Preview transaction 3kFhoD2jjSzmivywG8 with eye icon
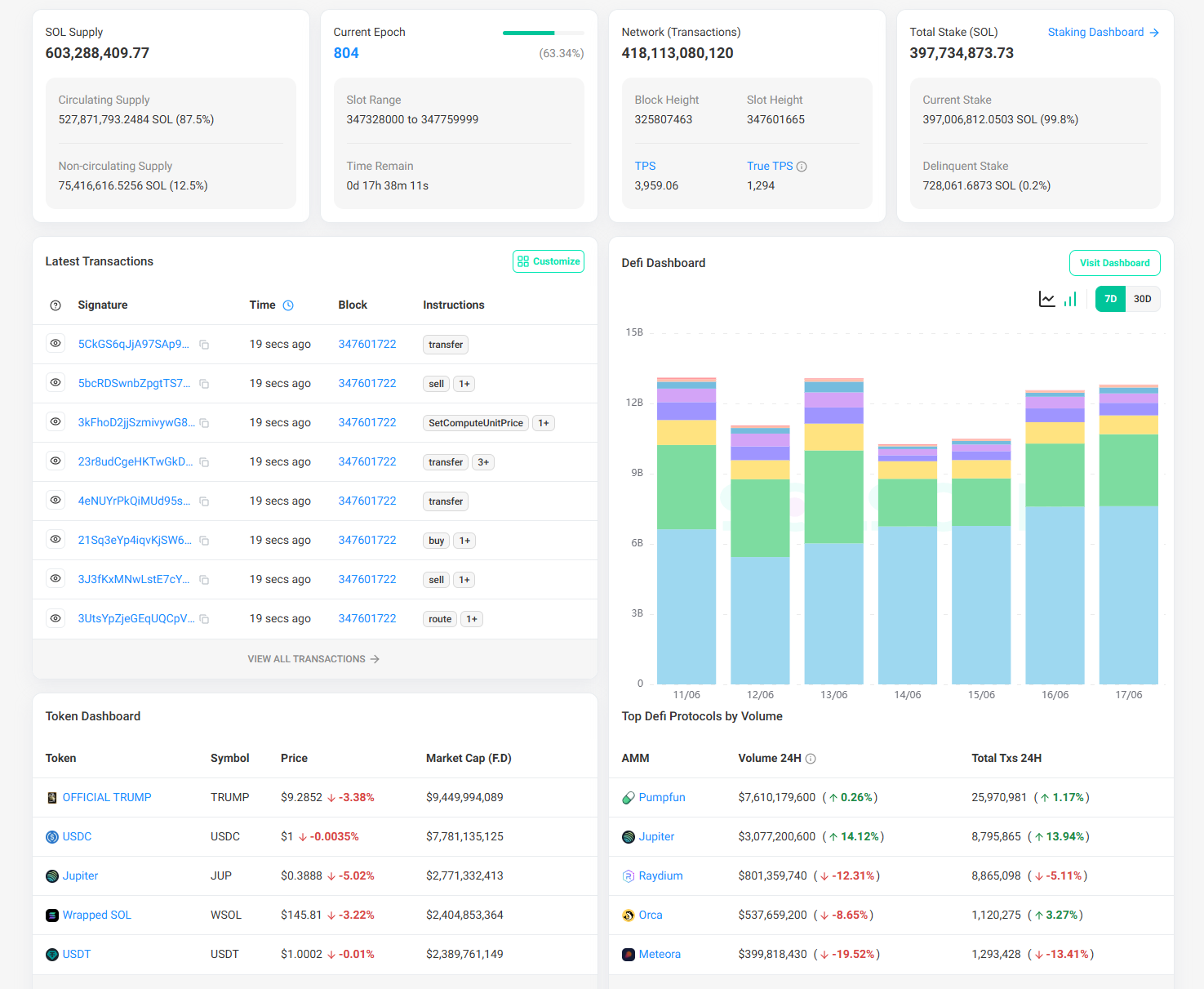 [x=56, y=422]
